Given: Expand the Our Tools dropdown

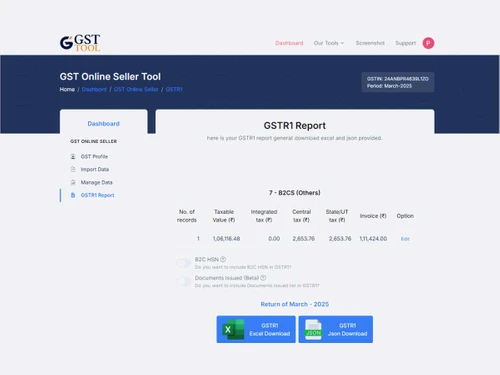Looking at the screenshot, I should pos(329,43).
